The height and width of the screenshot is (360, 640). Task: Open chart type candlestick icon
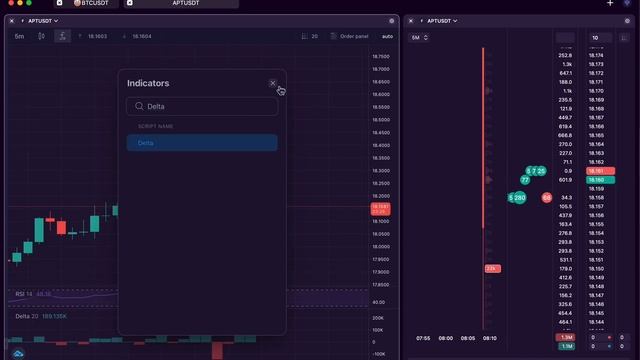point(41,36)
